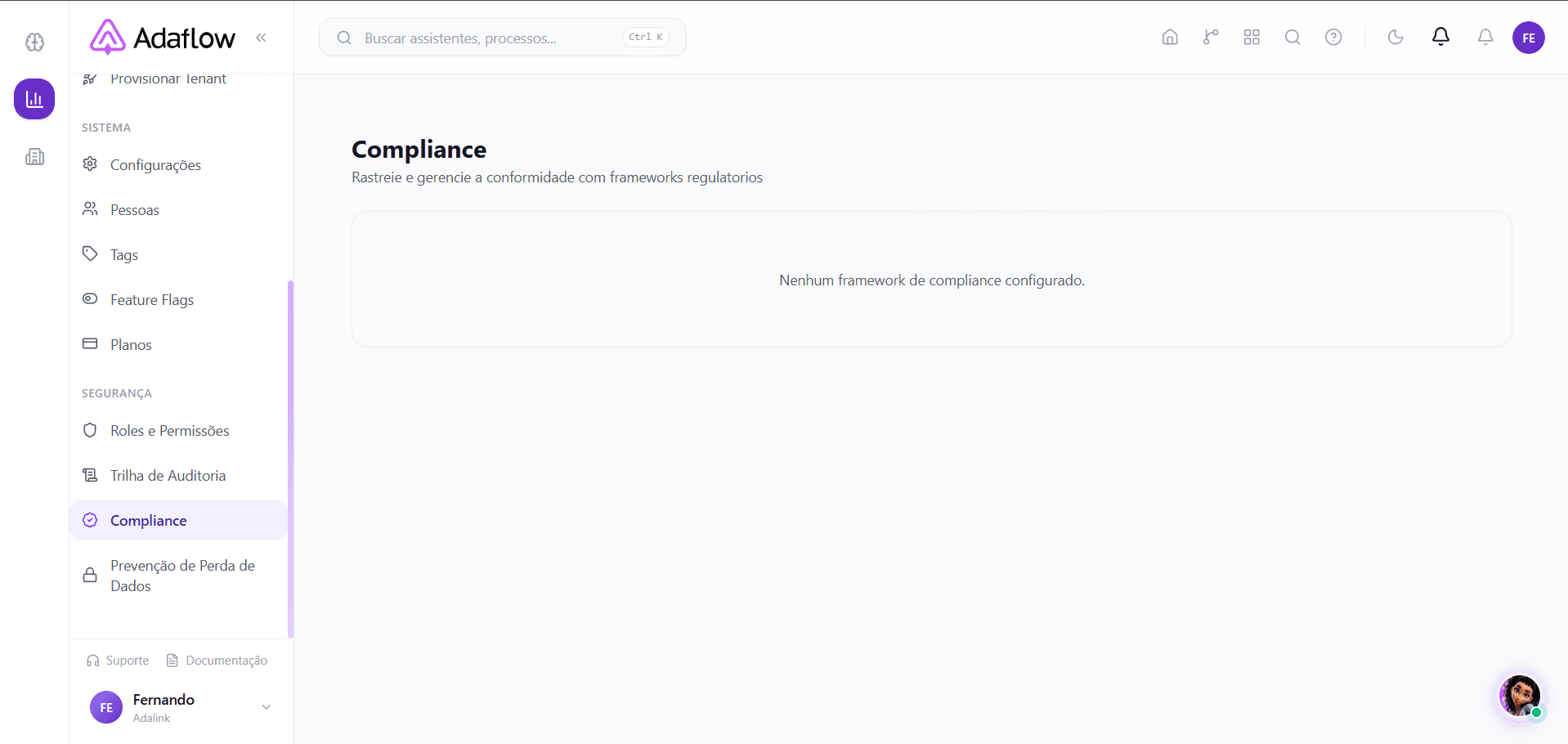The width and height of the screenshot is (1568, 744).
Task: Open the grid apps icon
Action: (1252, 37)
